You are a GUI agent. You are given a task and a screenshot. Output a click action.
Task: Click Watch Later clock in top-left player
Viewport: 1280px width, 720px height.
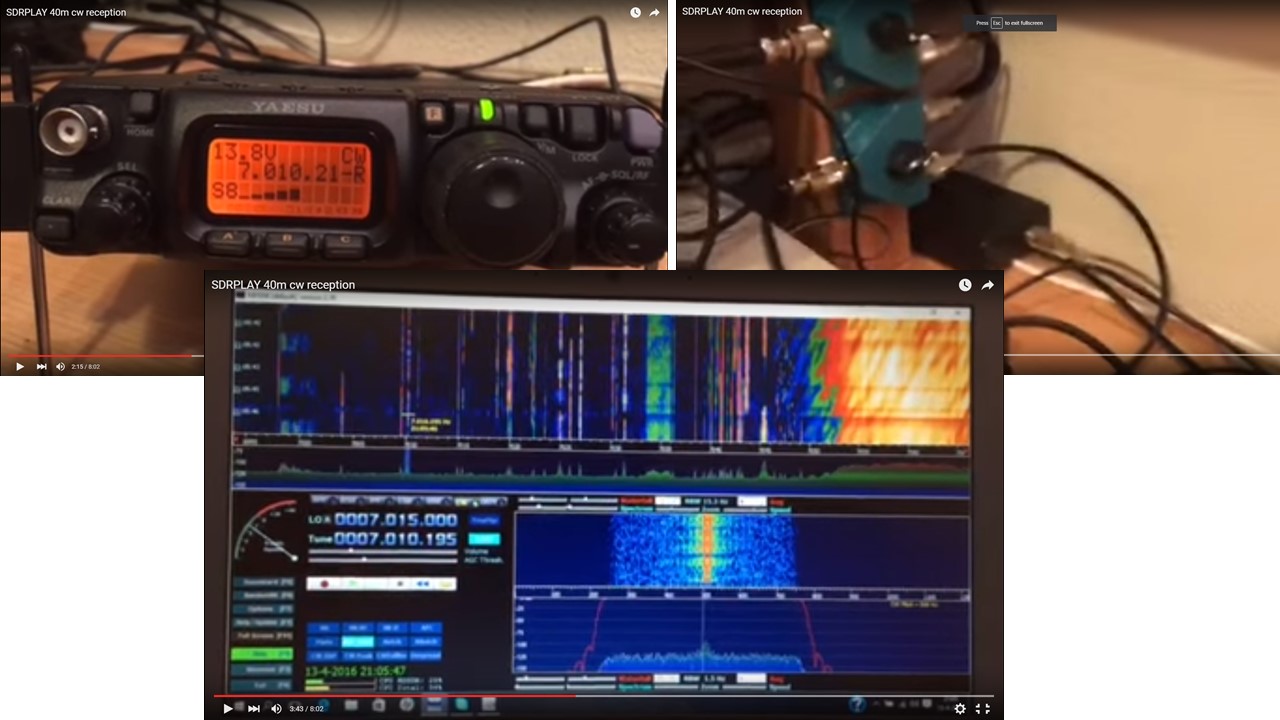coord(635,12)
